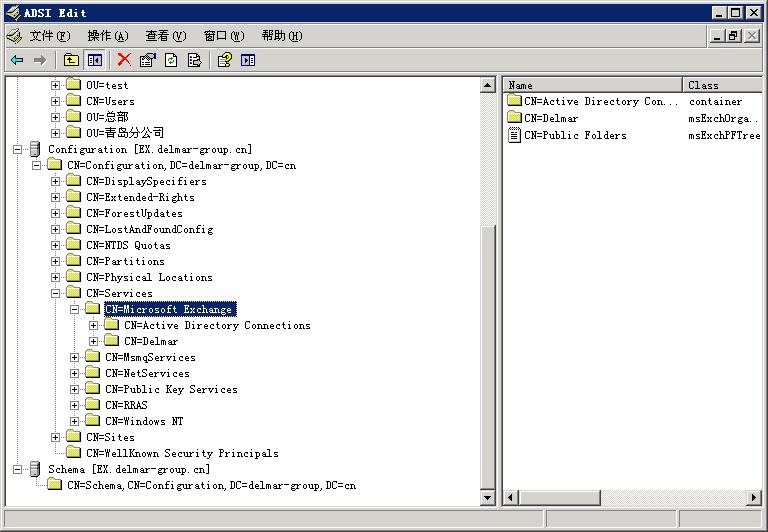The height and width of the screenshot is (532, 768).
Task: Select CN=ForestUpdates in the tree
Action: [134, 213]
